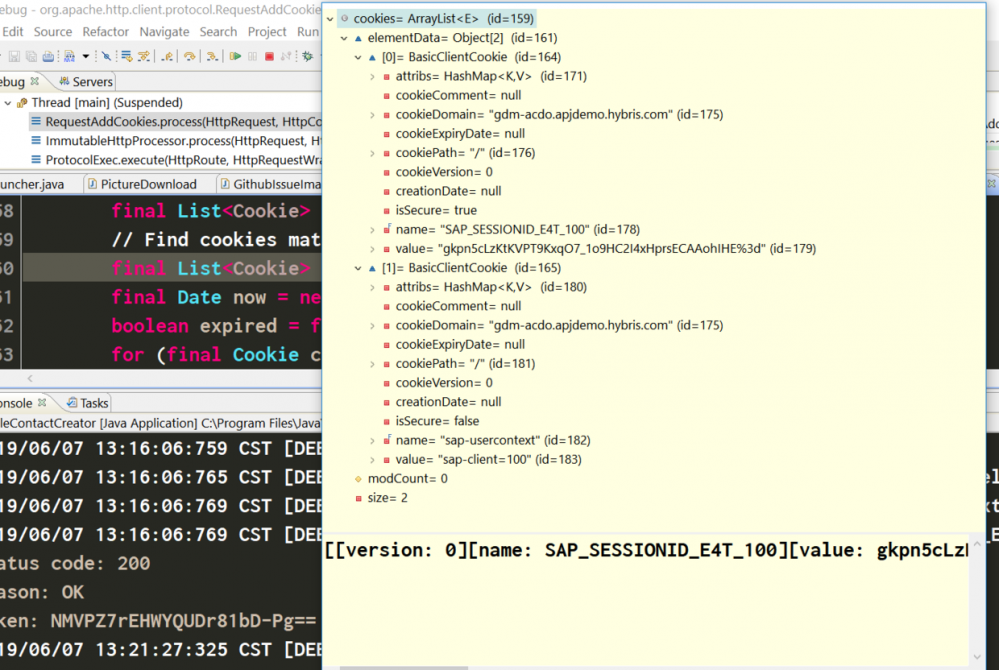Select the ProtocolExec.execute stack frame
Screen dimensions: 999x670
pyautogui.click(x=175, y=160)
